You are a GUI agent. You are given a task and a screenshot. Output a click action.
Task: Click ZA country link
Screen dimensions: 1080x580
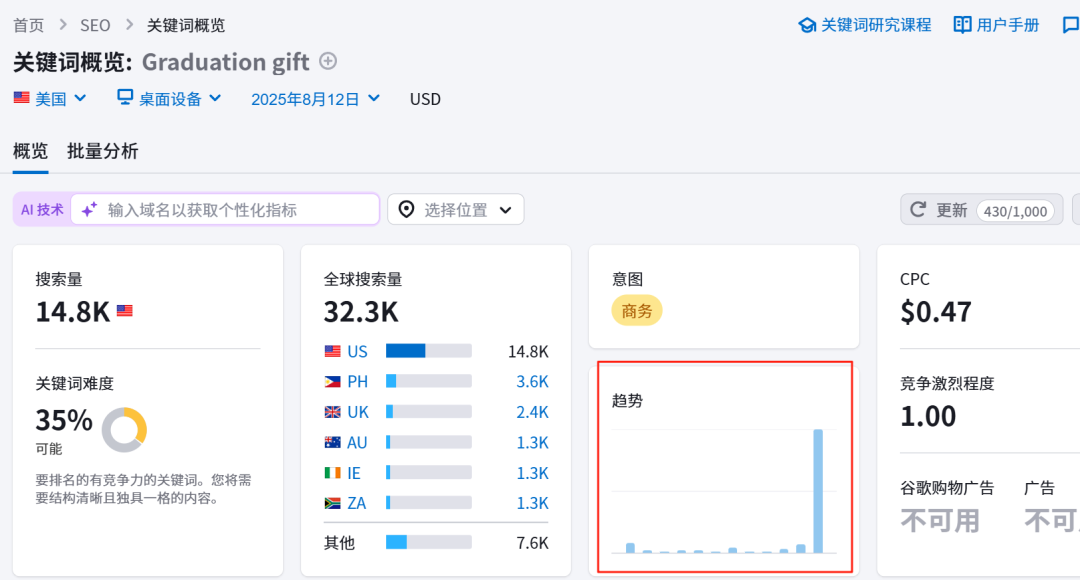click(x=357, y=504)
